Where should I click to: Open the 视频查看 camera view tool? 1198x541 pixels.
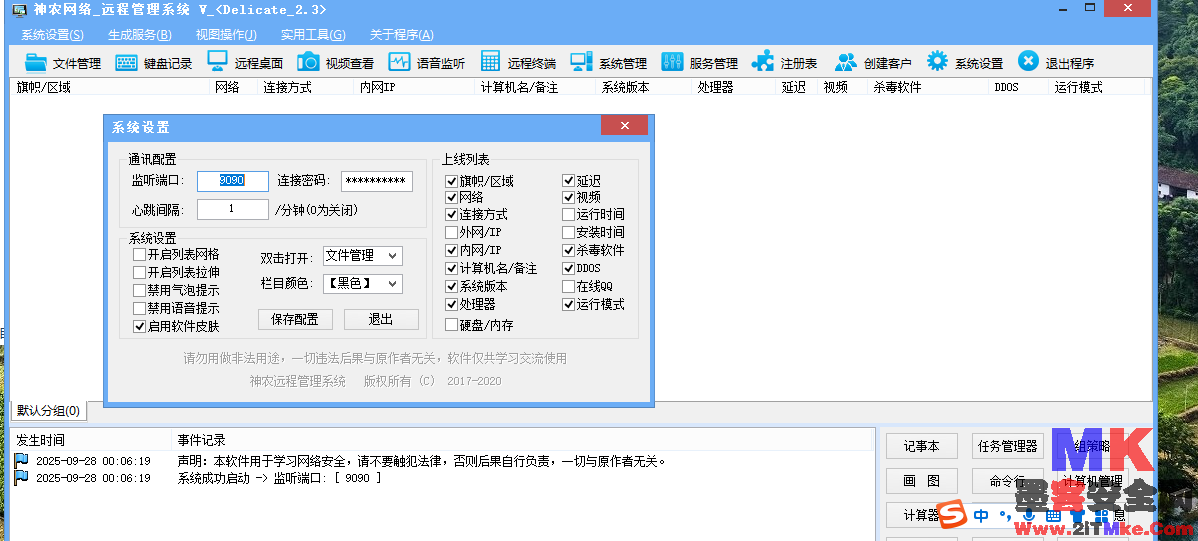pos(308,62)
